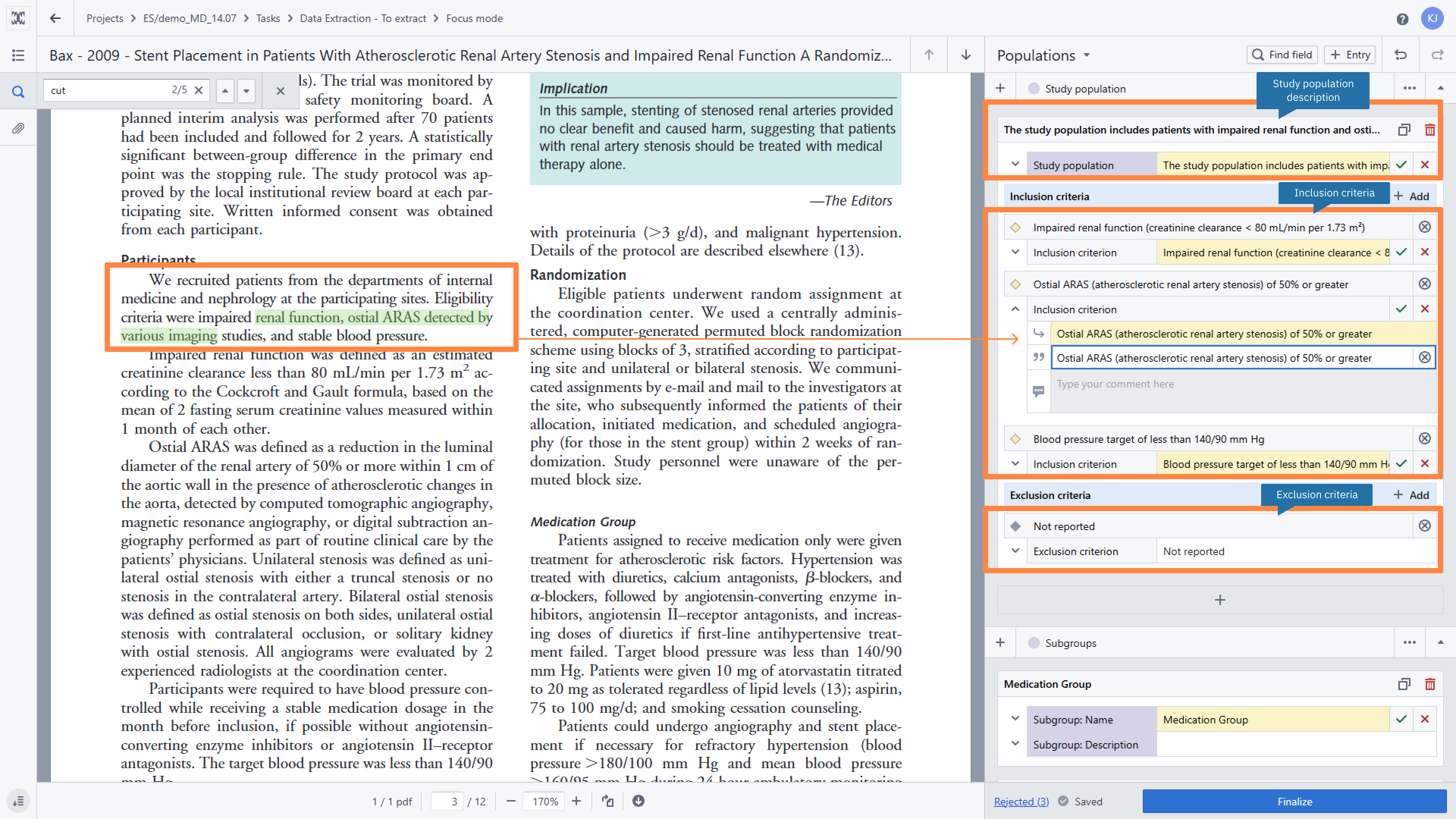Screen dimensions: 1456x819
Task: Delete the study population entry
Action: (1430, 130)
